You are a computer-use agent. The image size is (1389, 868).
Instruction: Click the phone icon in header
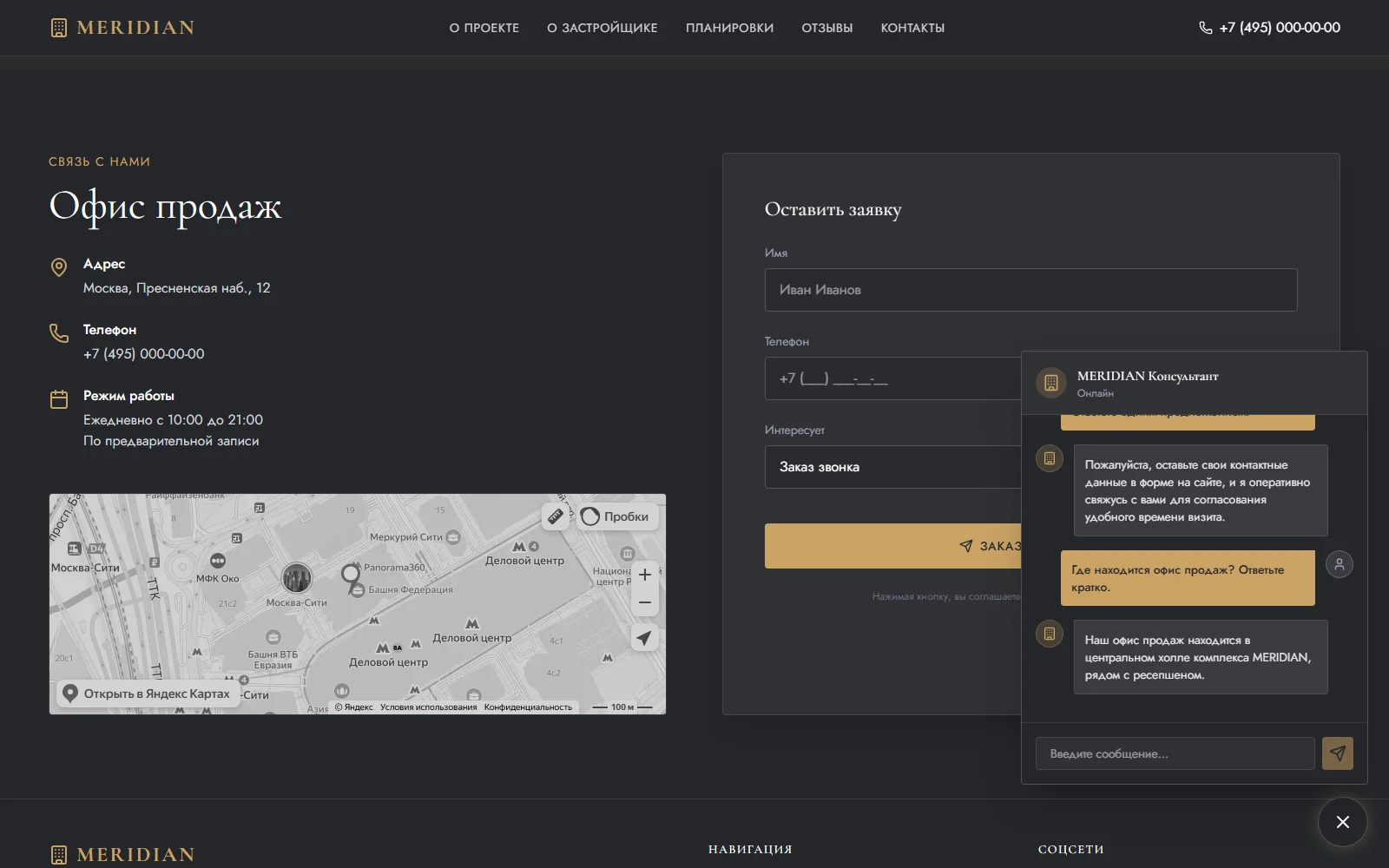(1205, 28)
